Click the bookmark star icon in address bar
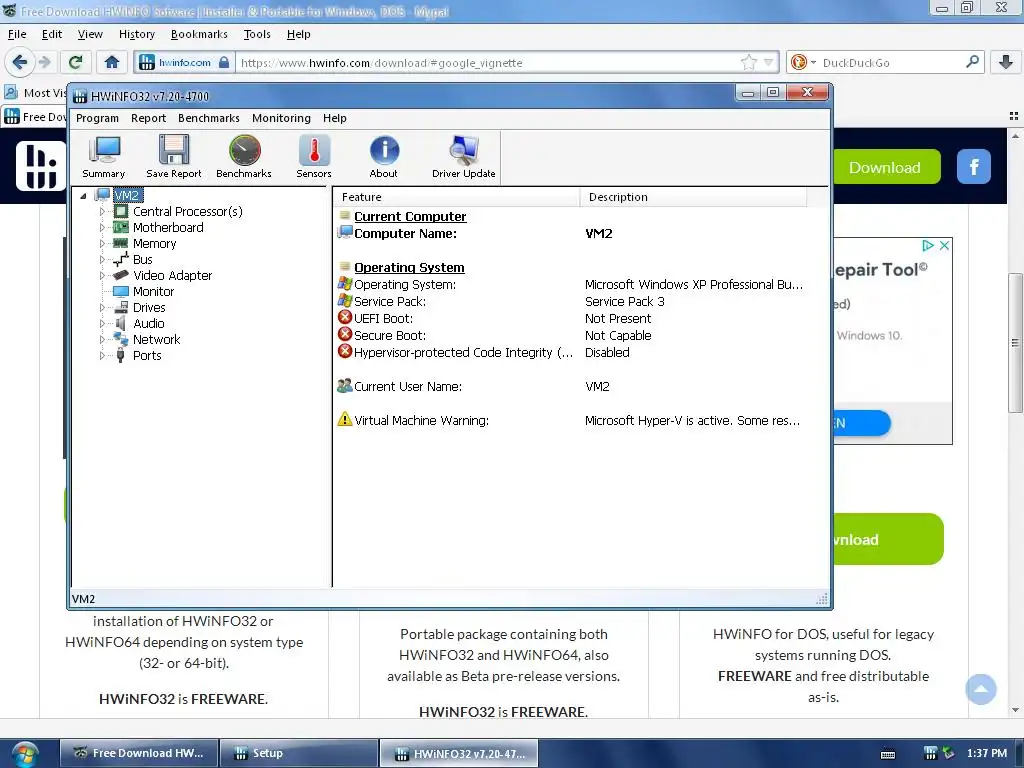The height and width of the screenshot is (768, 1024). point(748,63)
